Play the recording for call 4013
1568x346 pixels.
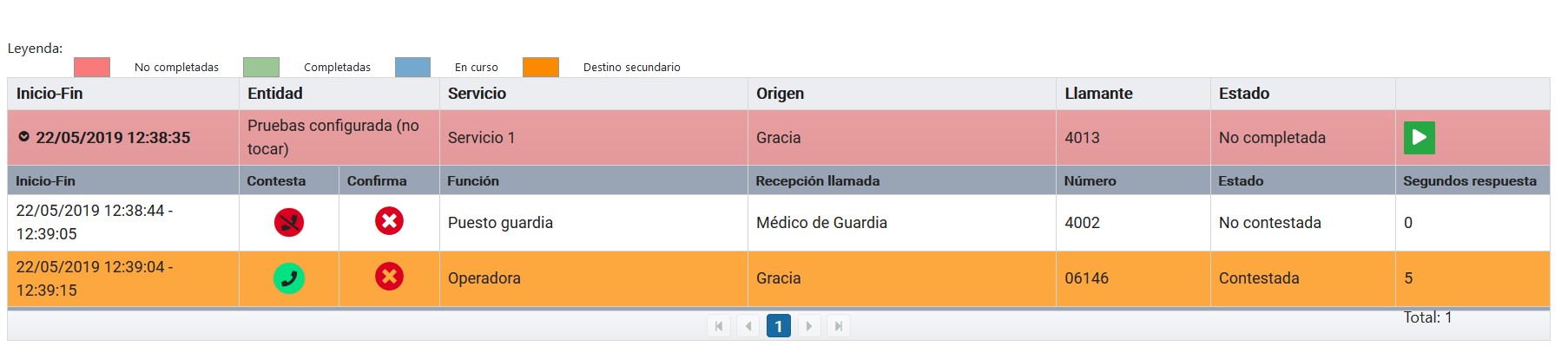(x=1419, y=137)
